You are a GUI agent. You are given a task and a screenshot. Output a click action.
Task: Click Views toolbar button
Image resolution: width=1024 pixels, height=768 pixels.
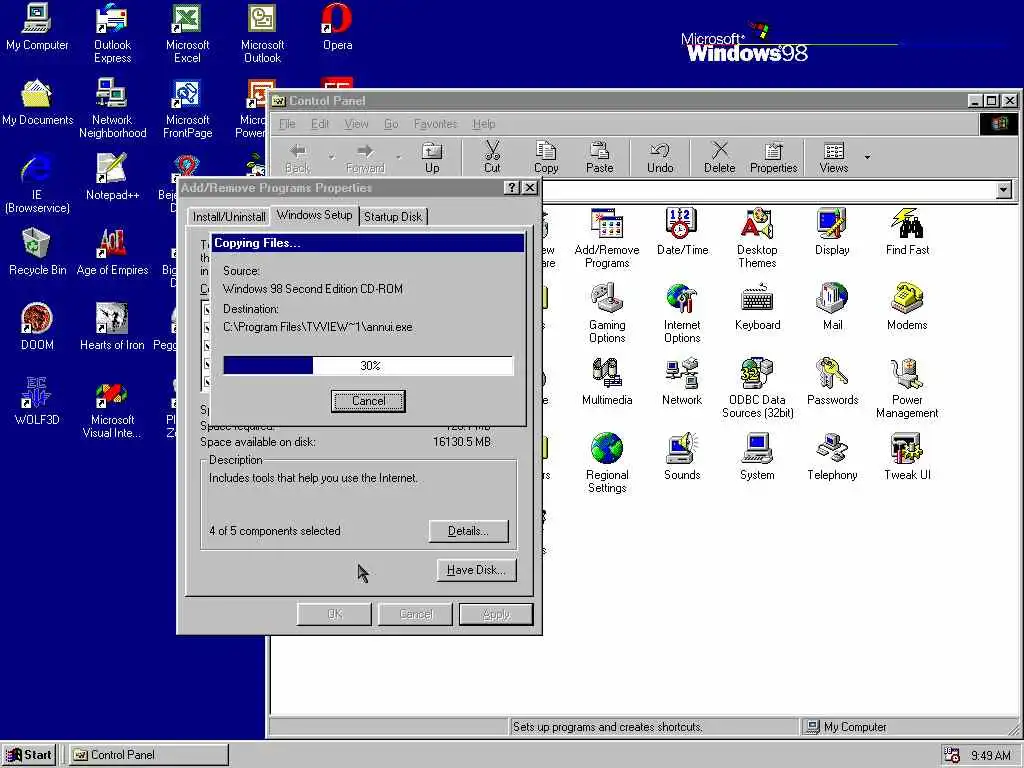tap(834, 157)
